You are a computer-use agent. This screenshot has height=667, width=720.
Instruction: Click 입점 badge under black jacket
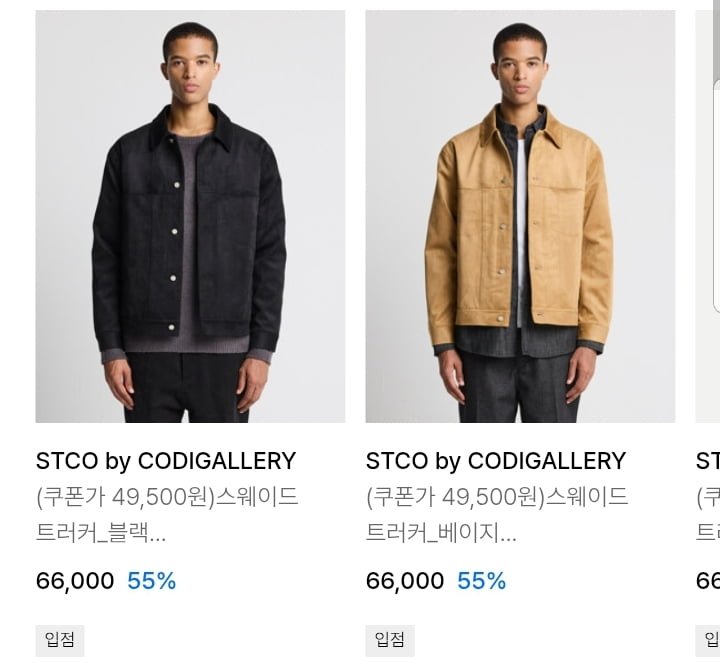(60, 640)
